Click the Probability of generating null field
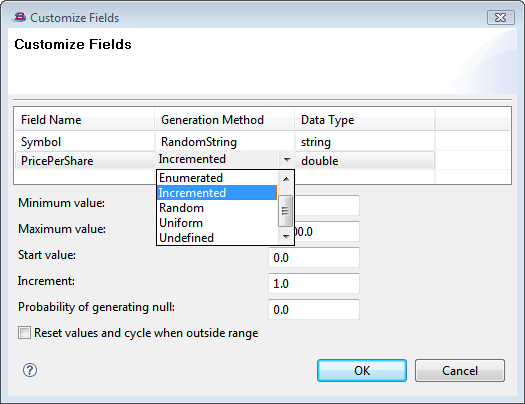Image resolution: width=525 pixels, height=404 pixels. [x=314, y=309]
